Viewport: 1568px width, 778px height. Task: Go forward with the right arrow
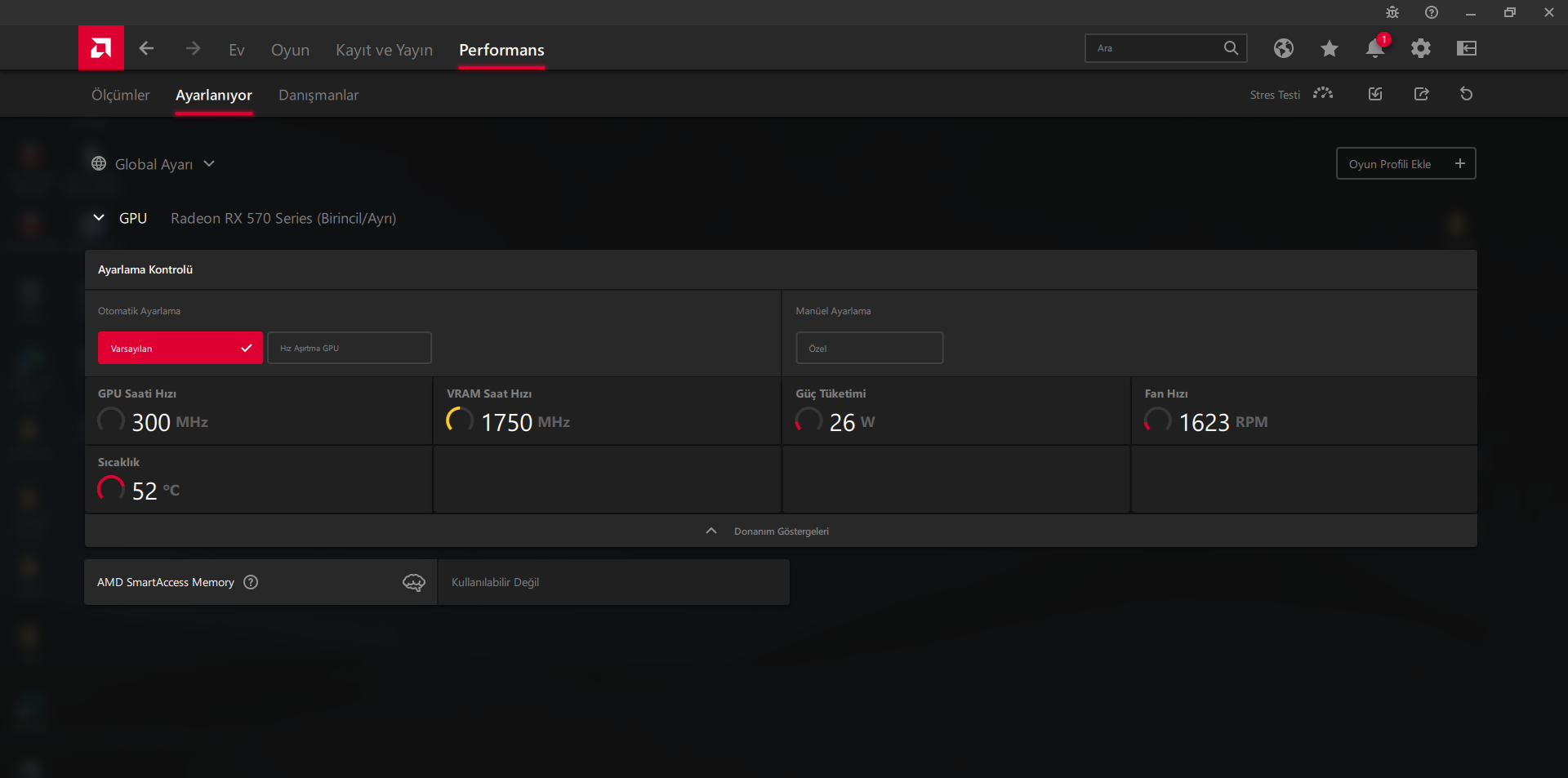point(193,49)
